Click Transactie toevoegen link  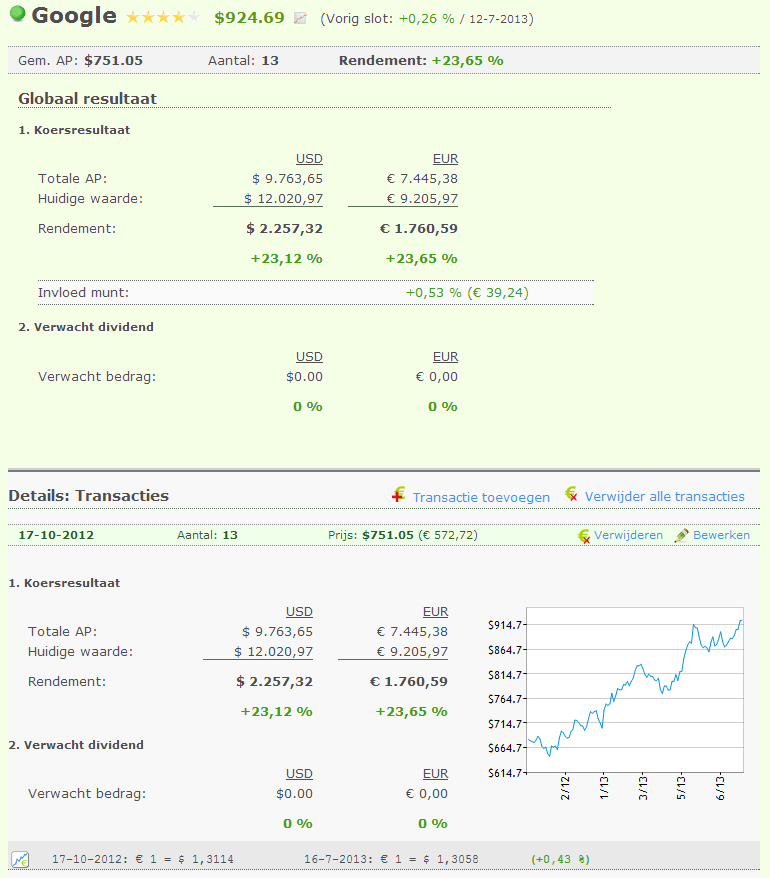(x=481, y=497)
